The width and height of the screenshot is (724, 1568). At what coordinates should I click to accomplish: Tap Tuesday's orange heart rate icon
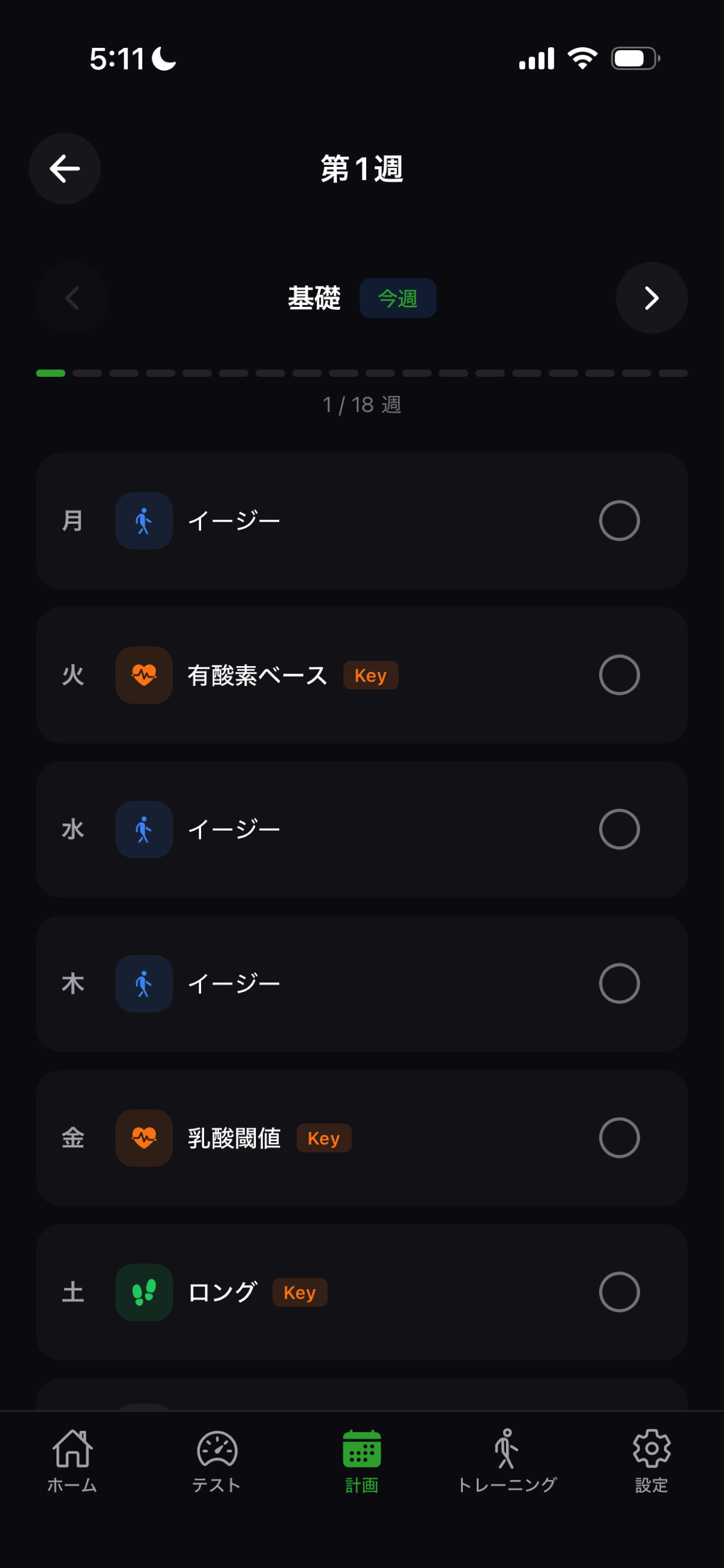(144, 675)
